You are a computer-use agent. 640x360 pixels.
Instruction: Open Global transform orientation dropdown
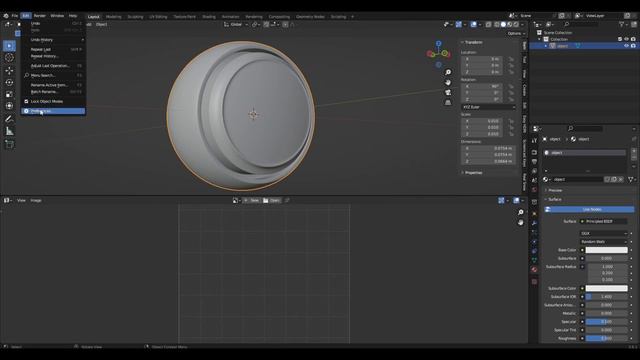(x=236, y=24)
